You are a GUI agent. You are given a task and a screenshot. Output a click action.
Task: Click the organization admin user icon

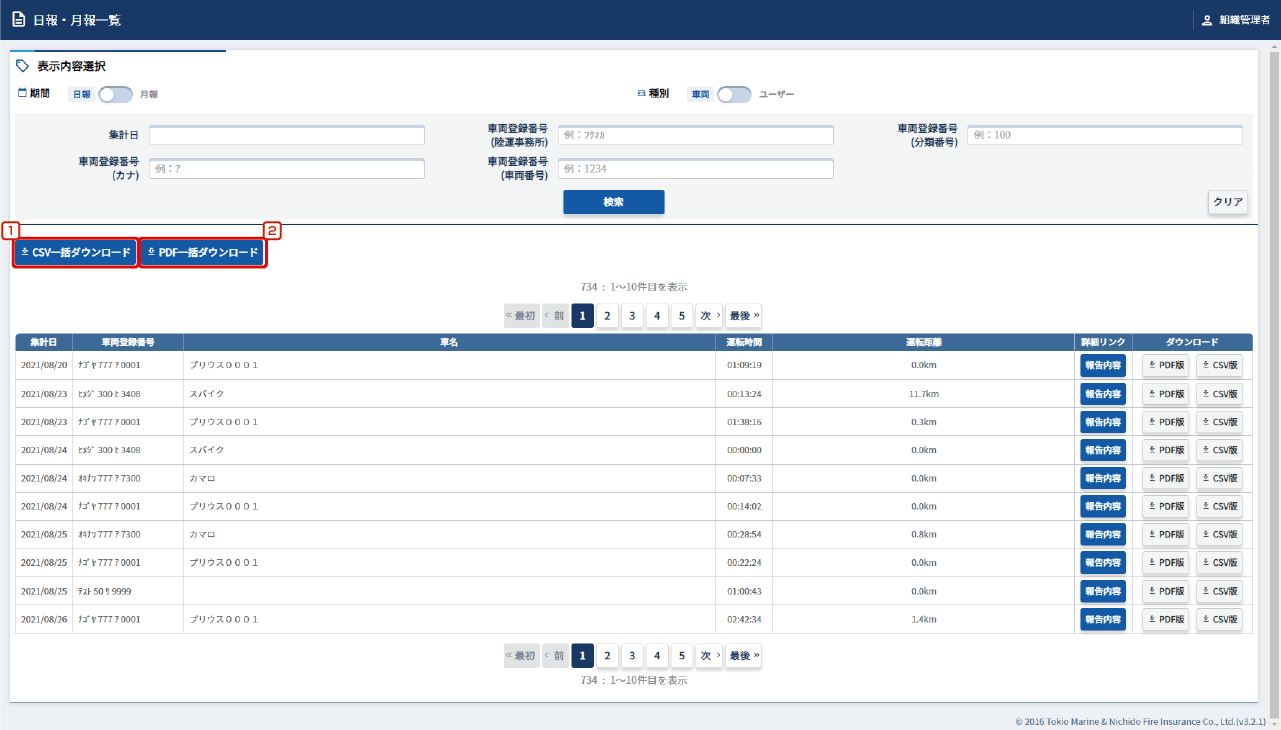pos(1206,20)
